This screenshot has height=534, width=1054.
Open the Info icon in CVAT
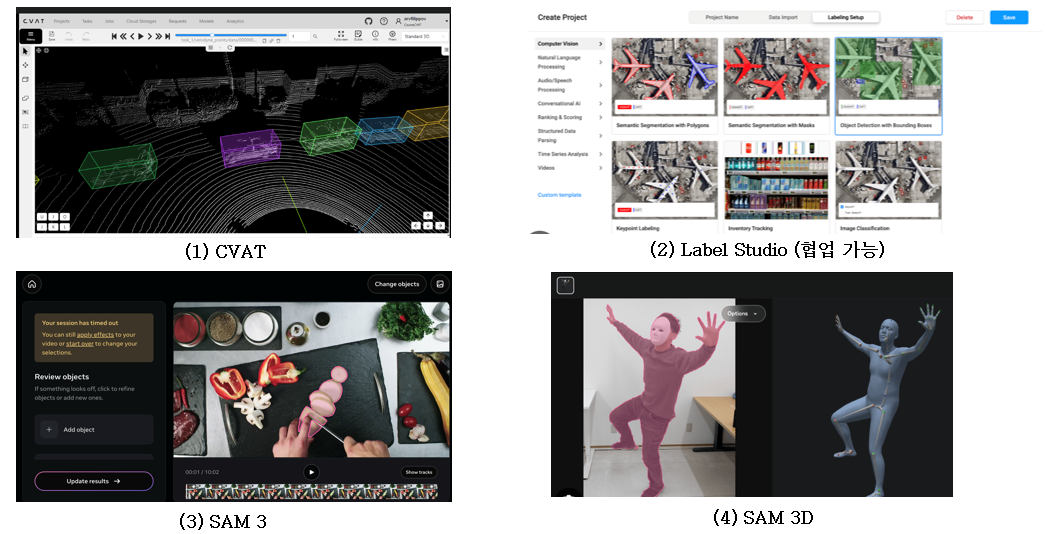(375, 36)
